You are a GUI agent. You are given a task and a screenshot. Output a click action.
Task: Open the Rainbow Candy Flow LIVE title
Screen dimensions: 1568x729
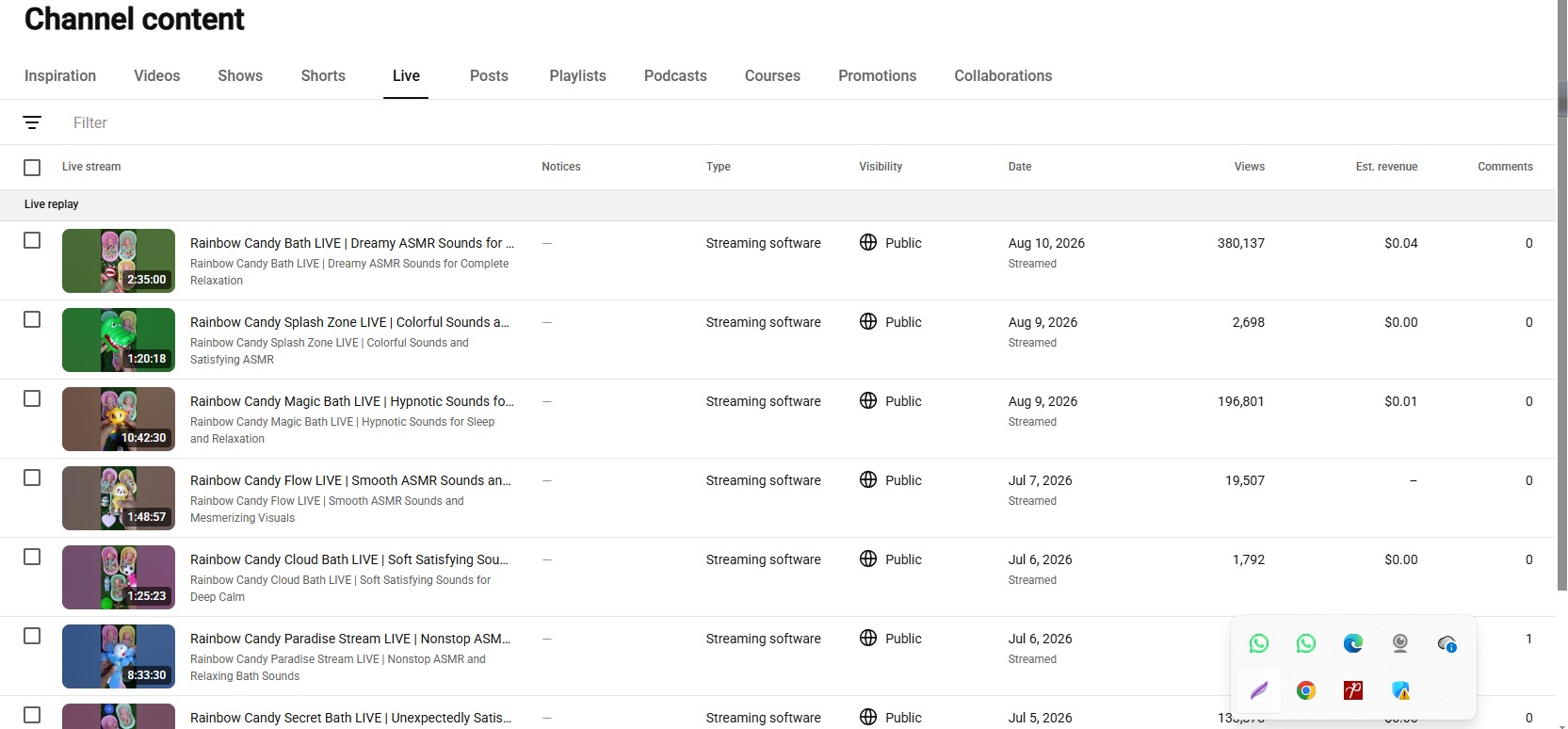coord(350,480)
